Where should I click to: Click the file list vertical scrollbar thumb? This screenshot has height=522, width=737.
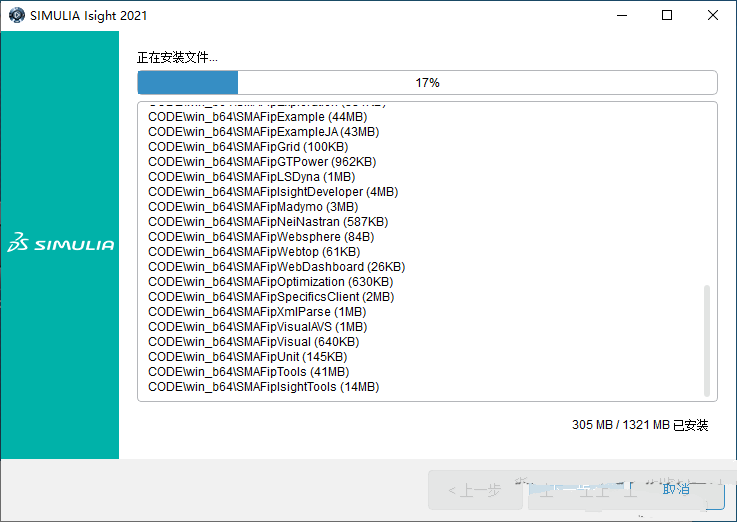706,341
